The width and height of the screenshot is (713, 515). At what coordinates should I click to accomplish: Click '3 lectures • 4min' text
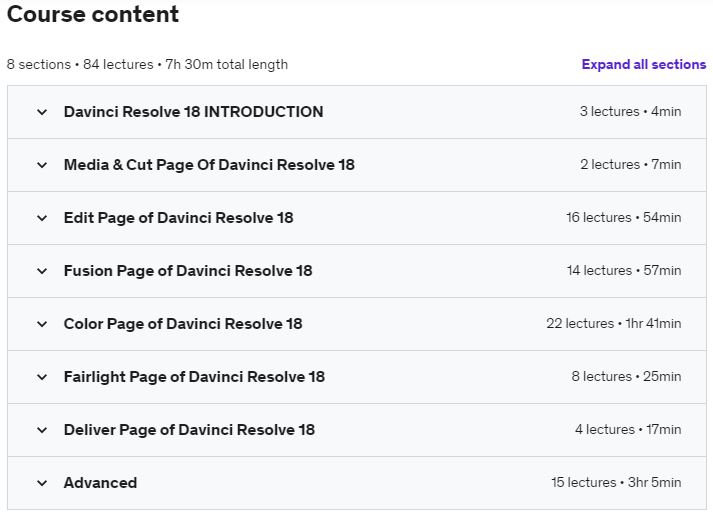(x=630, y=111)
